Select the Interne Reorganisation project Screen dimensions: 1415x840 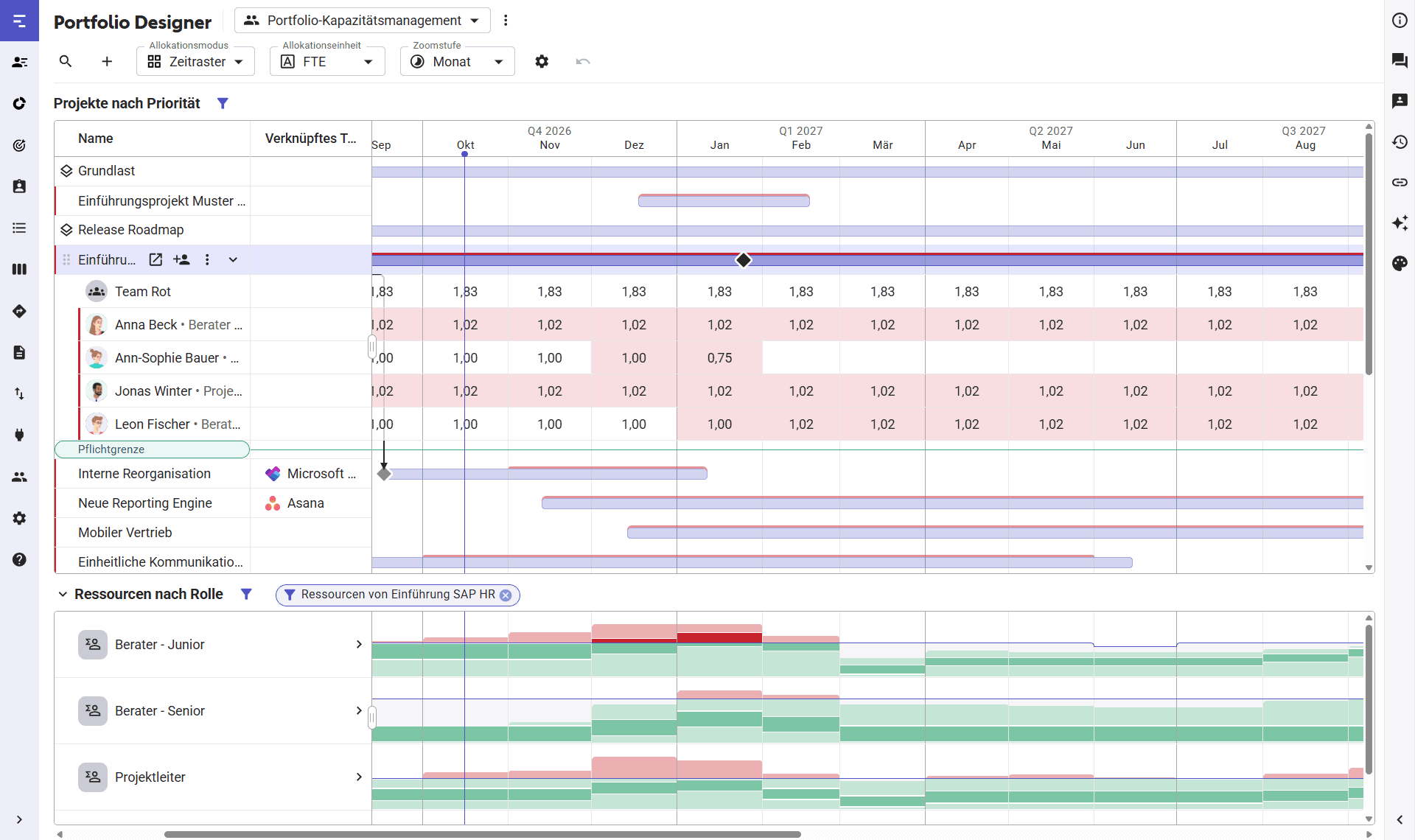coord(144,474)
